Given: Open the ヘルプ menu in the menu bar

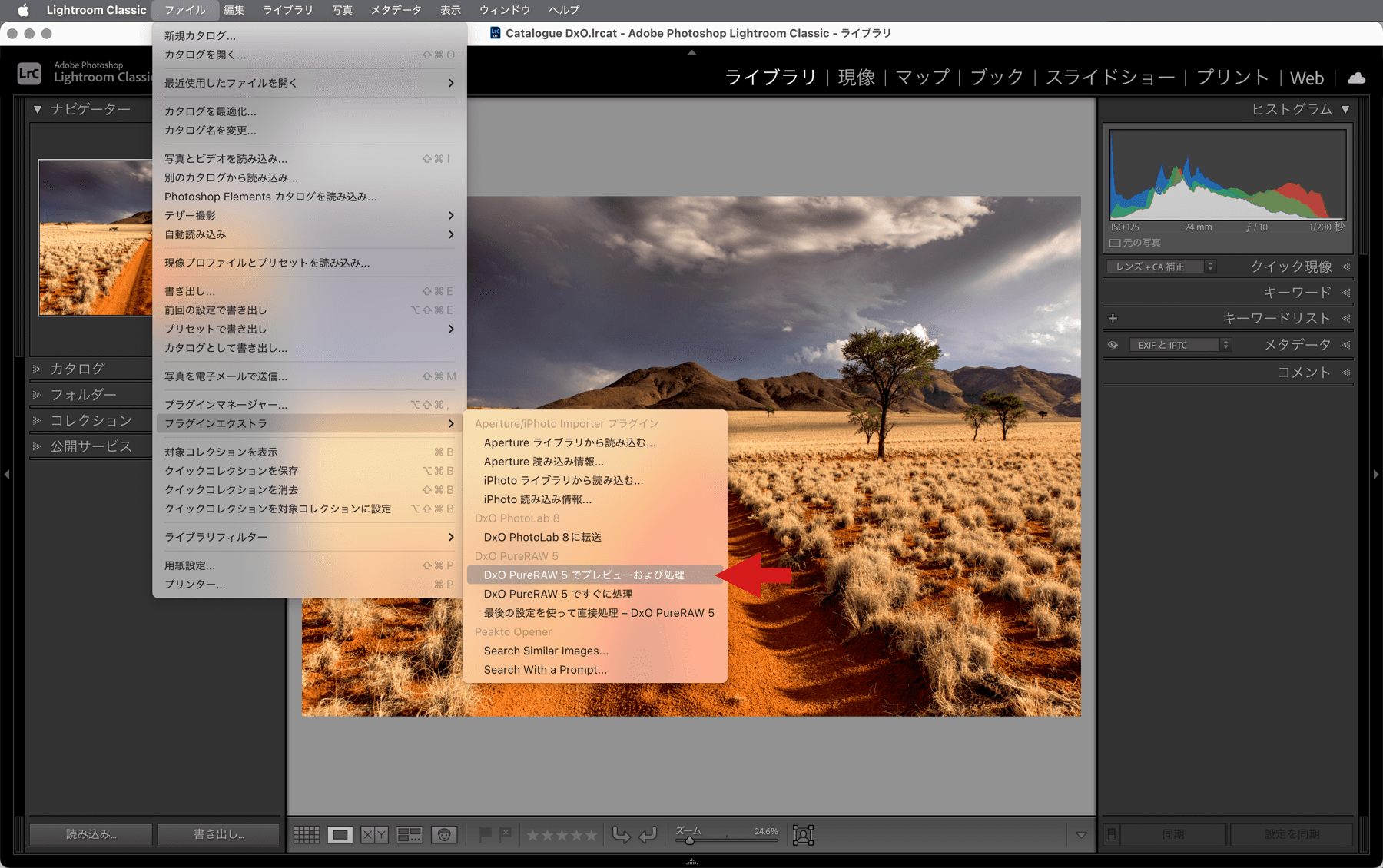Looking at the screenshot, I should coord(564,10).
